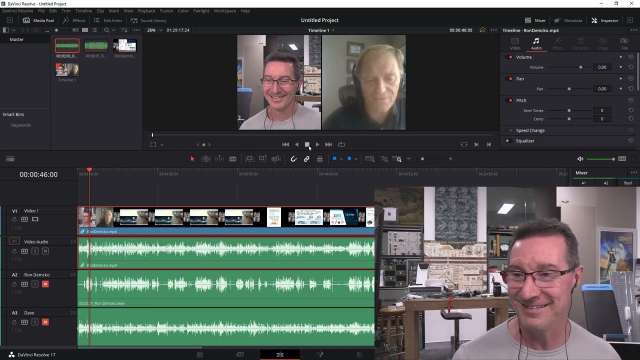Adjust the Pan slider in Inspector
The image size is (640, 360).
(x=569, y=89)
